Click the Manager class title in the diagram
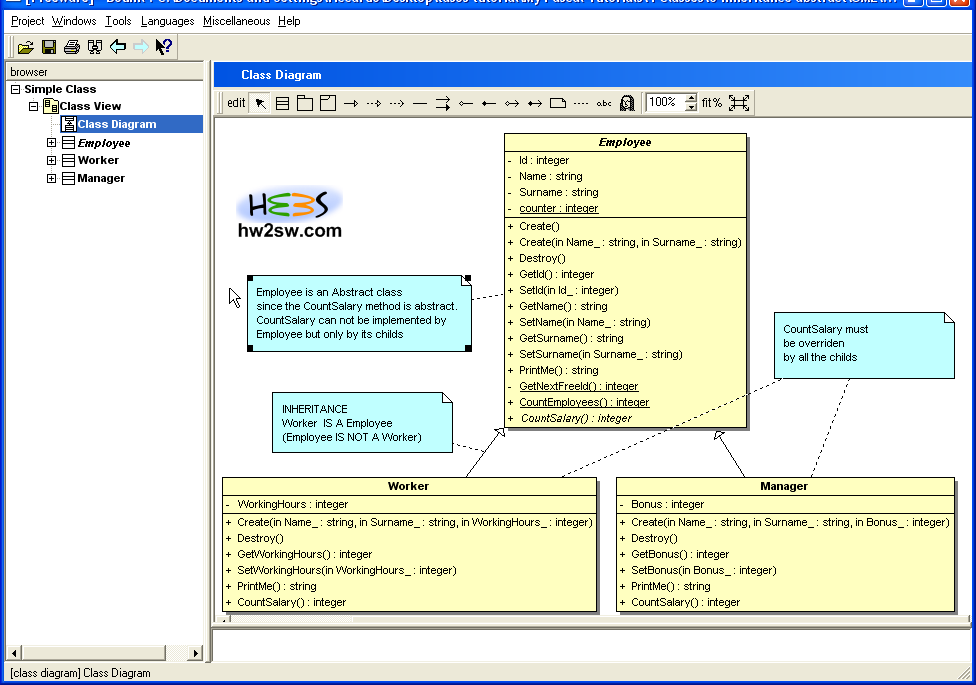This screenshot has height=685, width=976. point(784,486)
